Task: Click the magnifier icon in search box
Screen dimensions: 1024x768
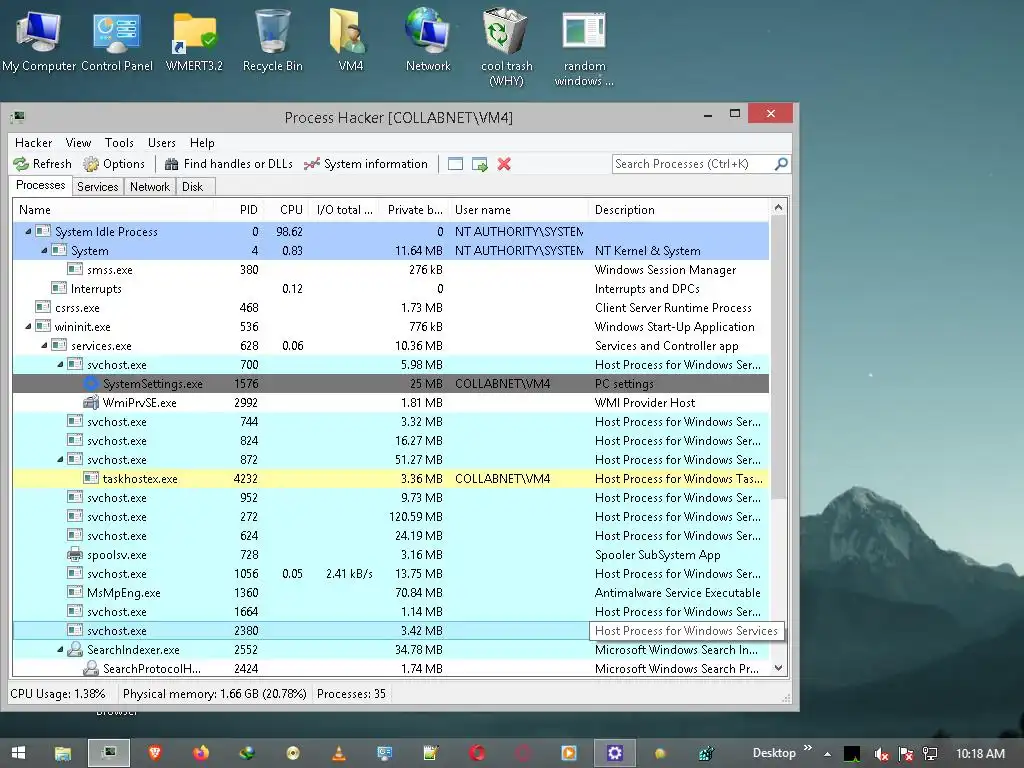Action: point(780,164)
